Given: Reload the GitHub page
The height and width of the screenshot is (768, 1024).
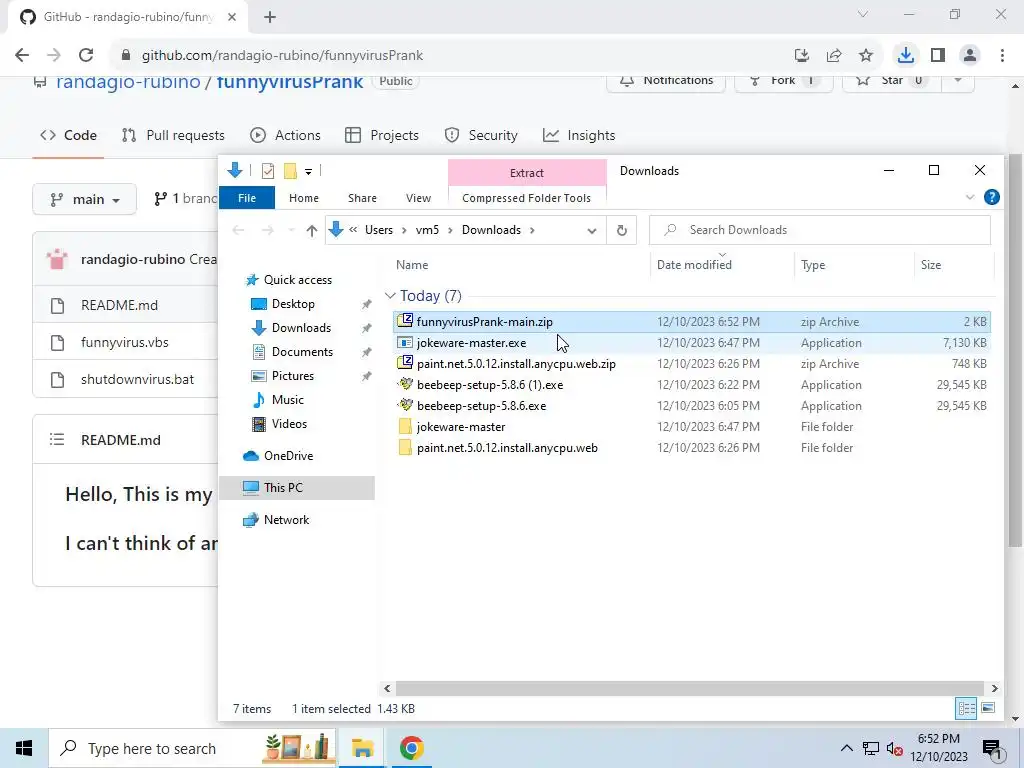Looking at the screenshot, I should [86, 55].
